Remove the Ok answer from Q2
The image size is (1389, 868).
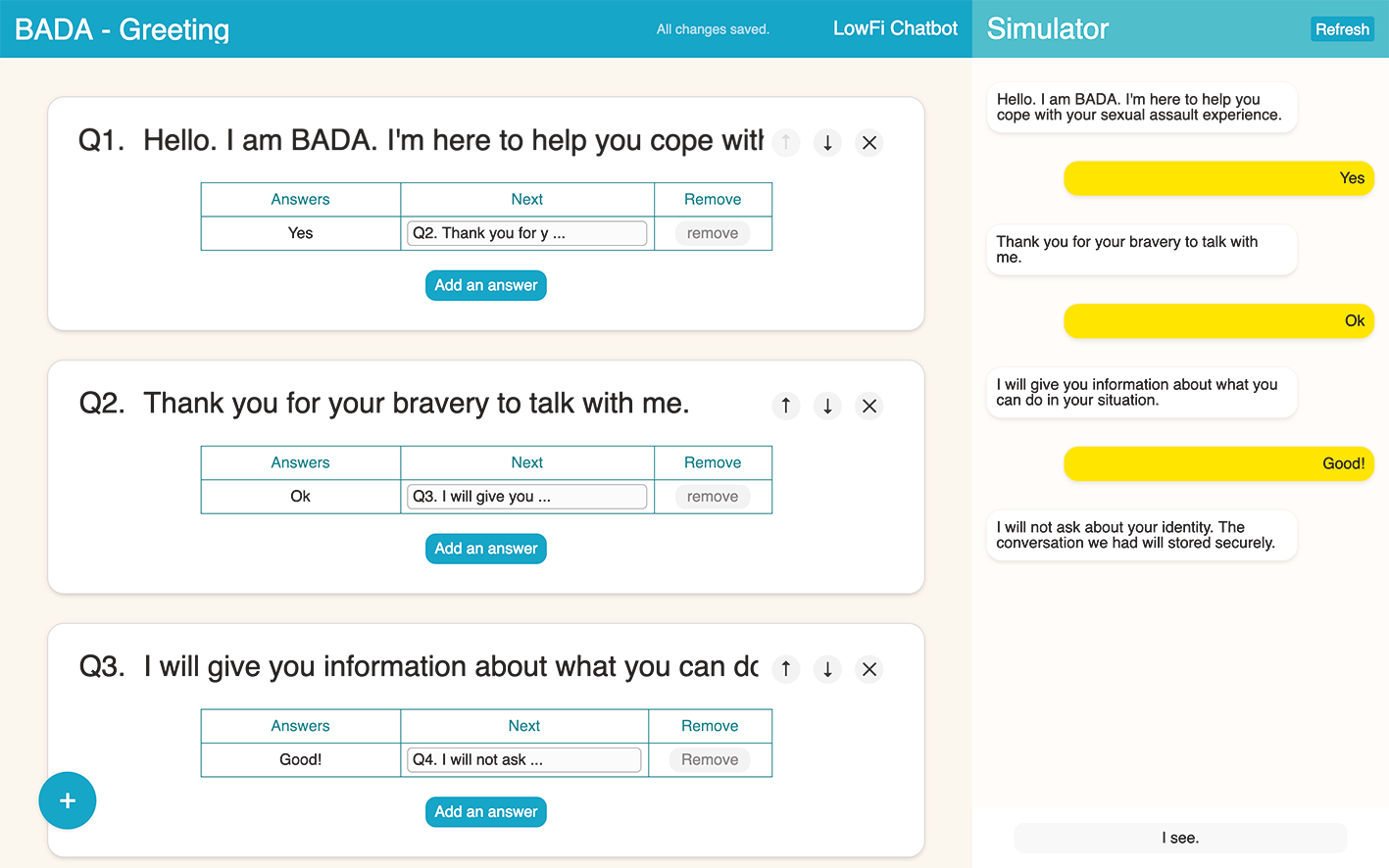(713, 497)
